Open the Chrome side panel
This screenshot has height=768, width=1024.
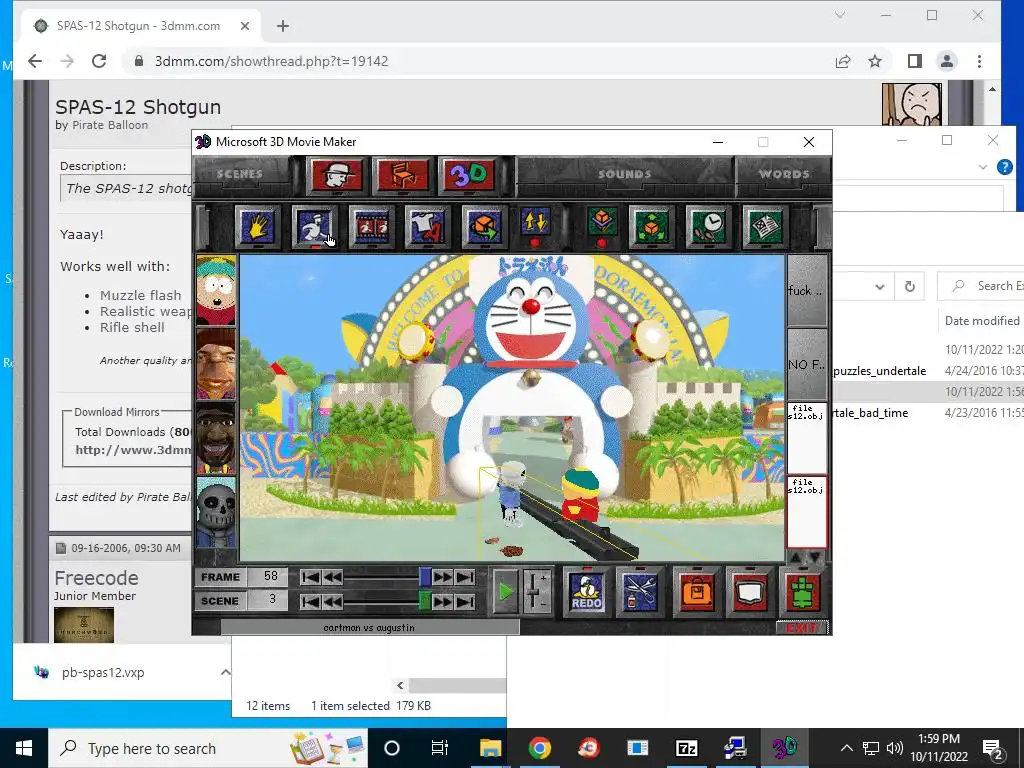[914, 61]
